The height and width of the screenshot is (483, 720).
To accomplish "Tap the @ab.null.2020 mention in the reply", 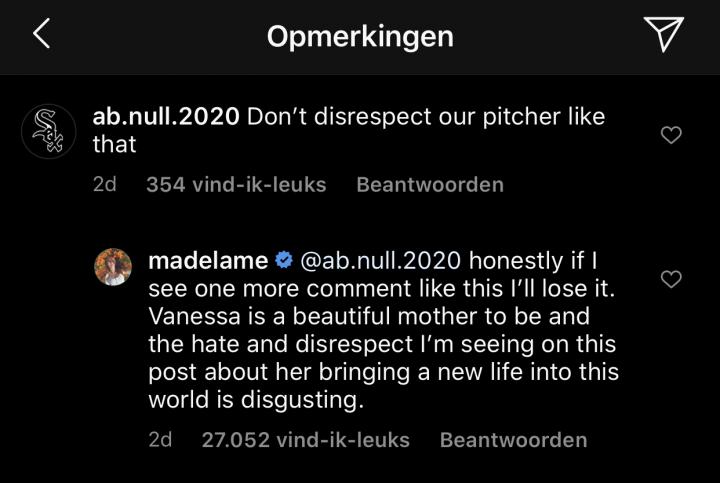I will (380, 261).
